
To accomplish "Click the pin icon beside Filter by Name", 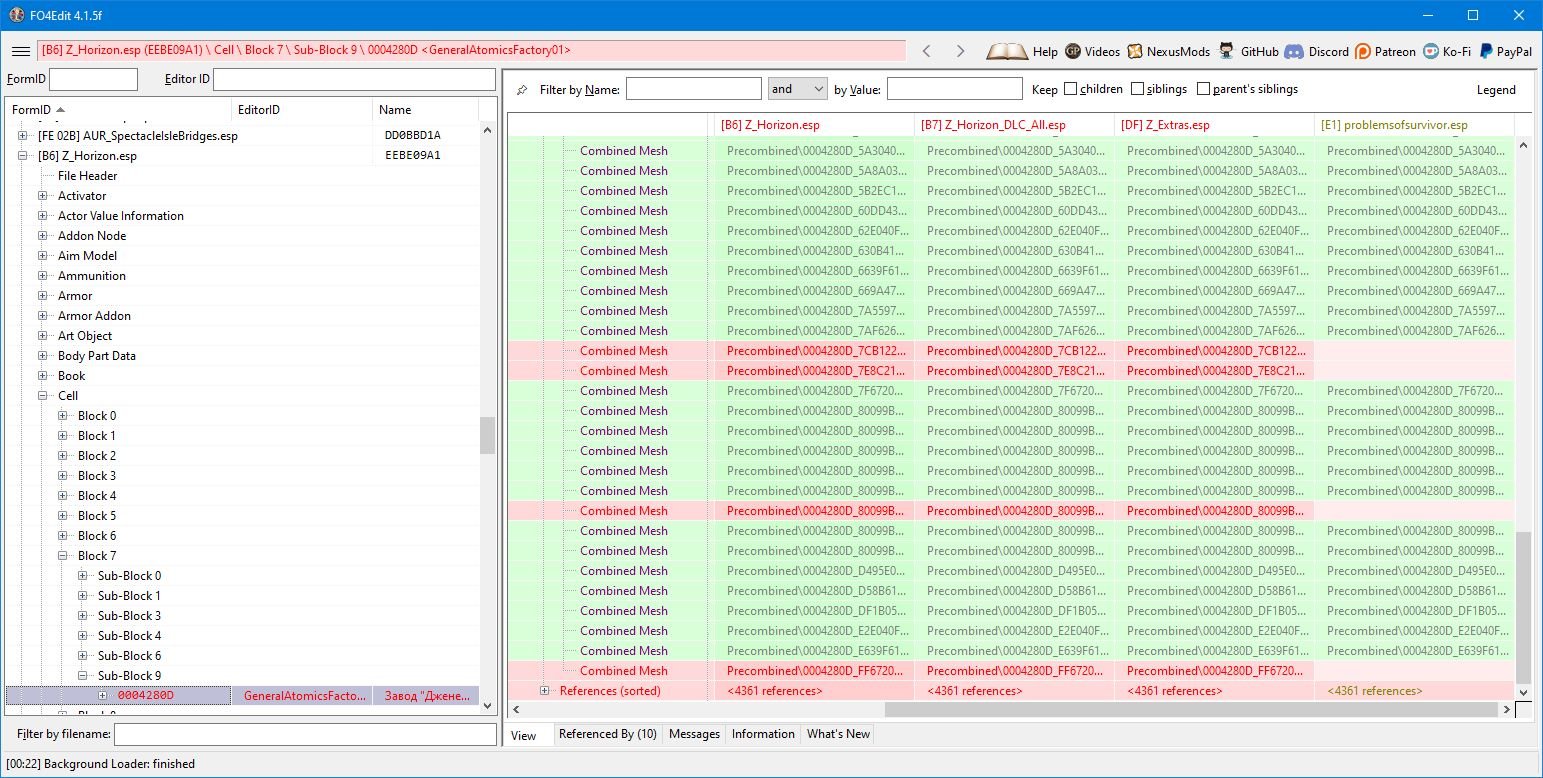I will (522, 90).
